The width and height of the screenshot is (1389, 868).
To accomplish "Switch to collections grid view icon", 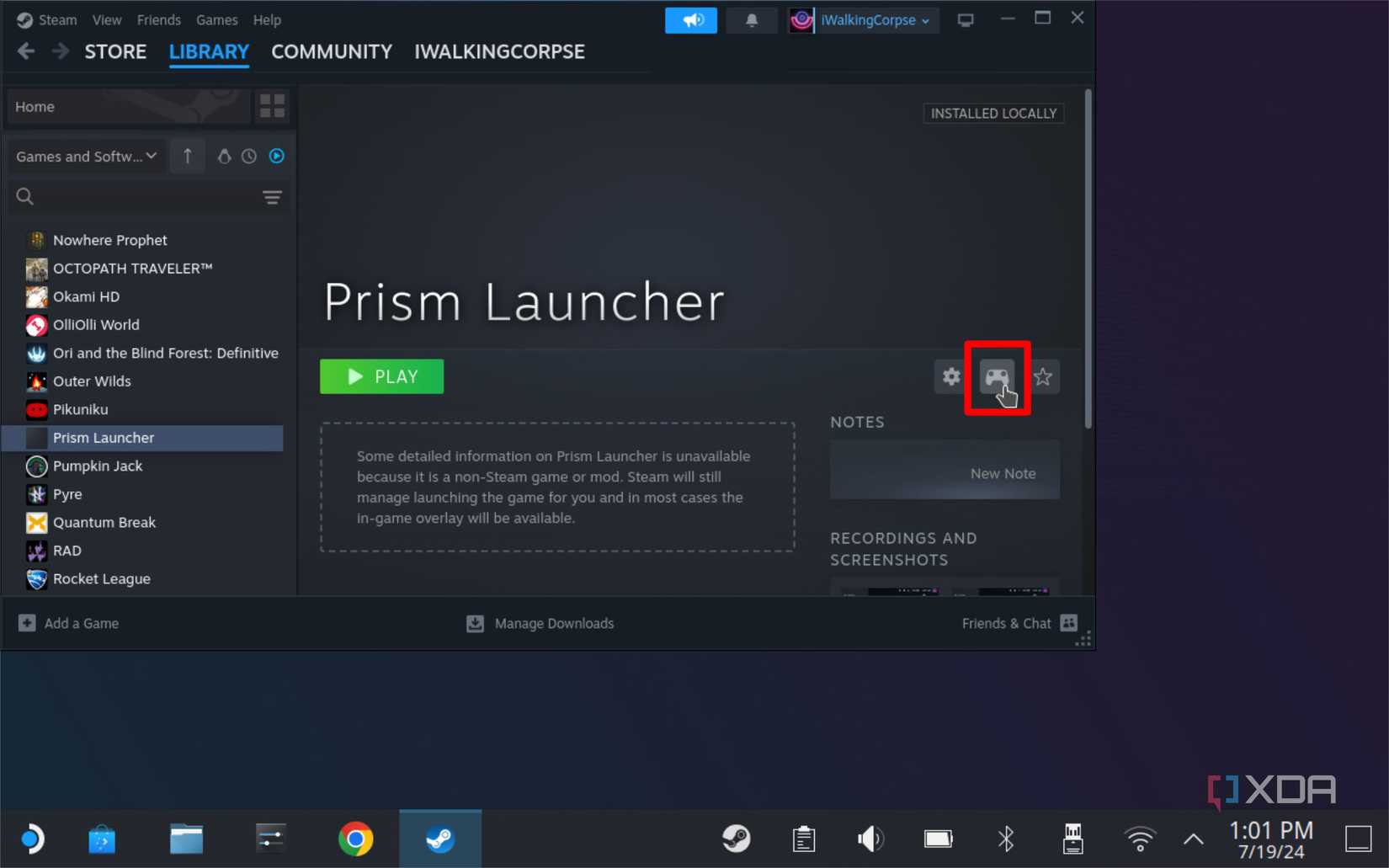I will pyautogui.click(x=272, y=106).
